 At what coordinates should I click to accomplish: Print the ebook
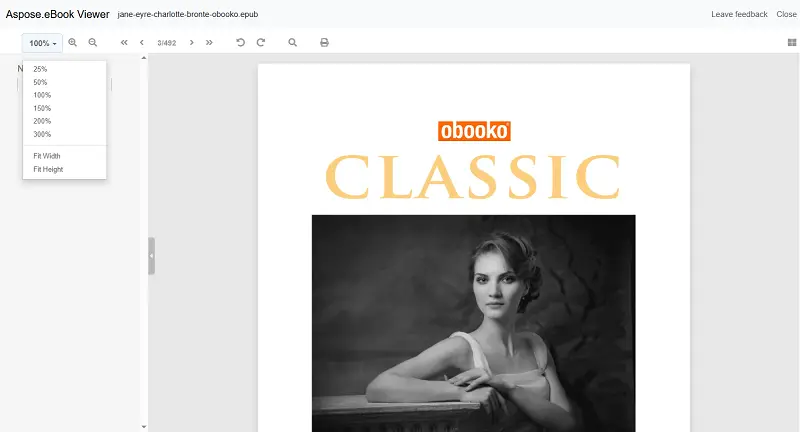coord(324,43)
